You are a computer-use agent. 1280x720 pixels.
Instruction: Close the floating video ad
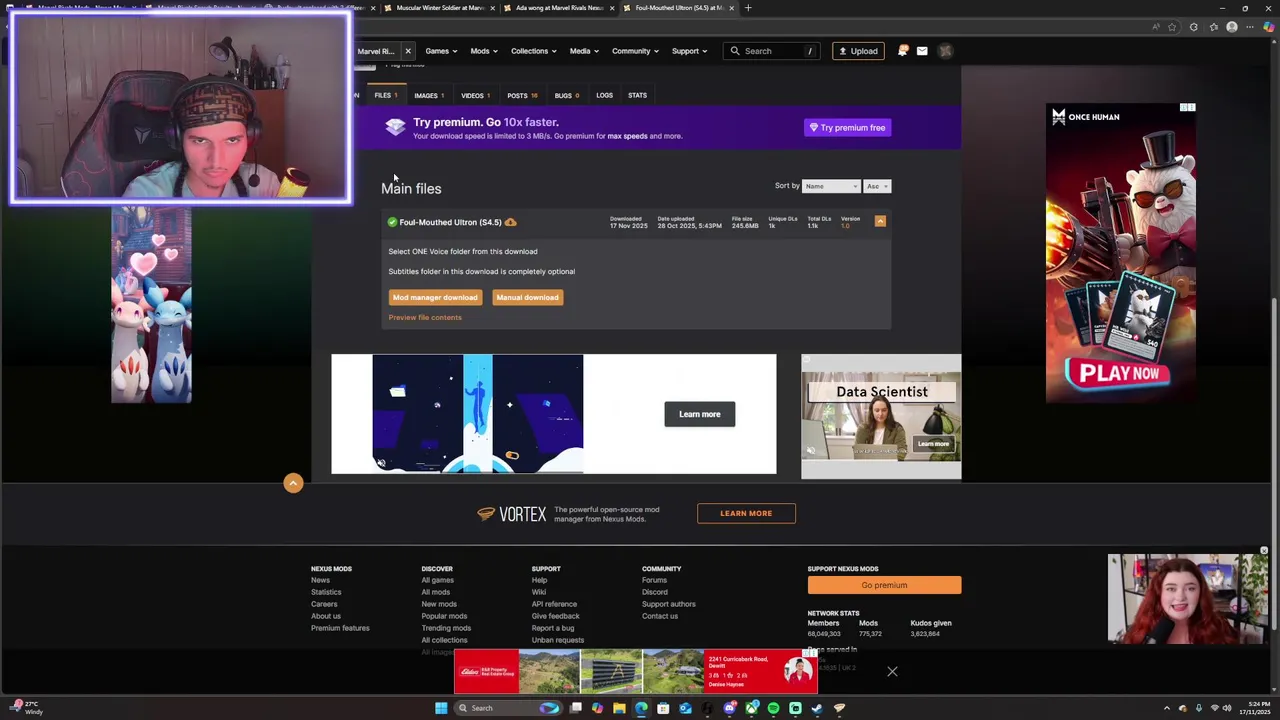(x=1264, y=551)
